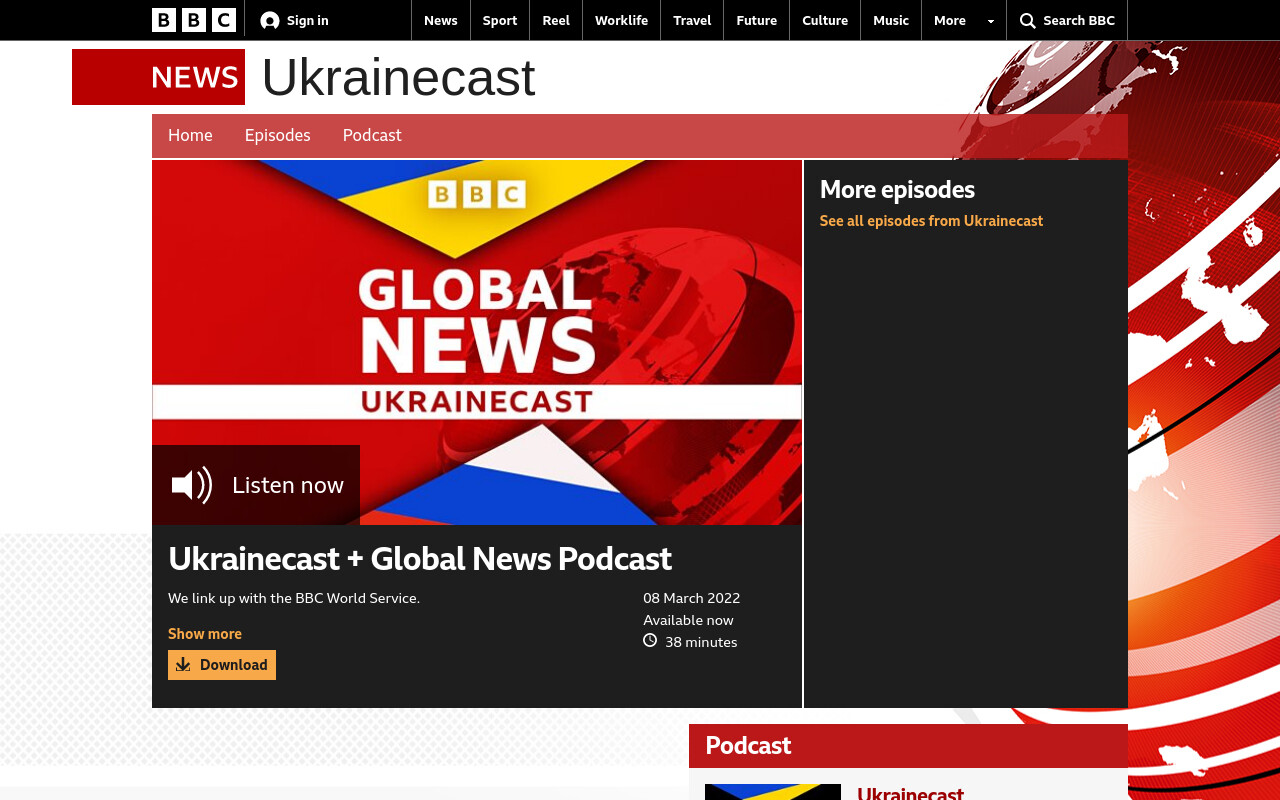
Task: Open Travel navigation item
Action: click(692, 20)
